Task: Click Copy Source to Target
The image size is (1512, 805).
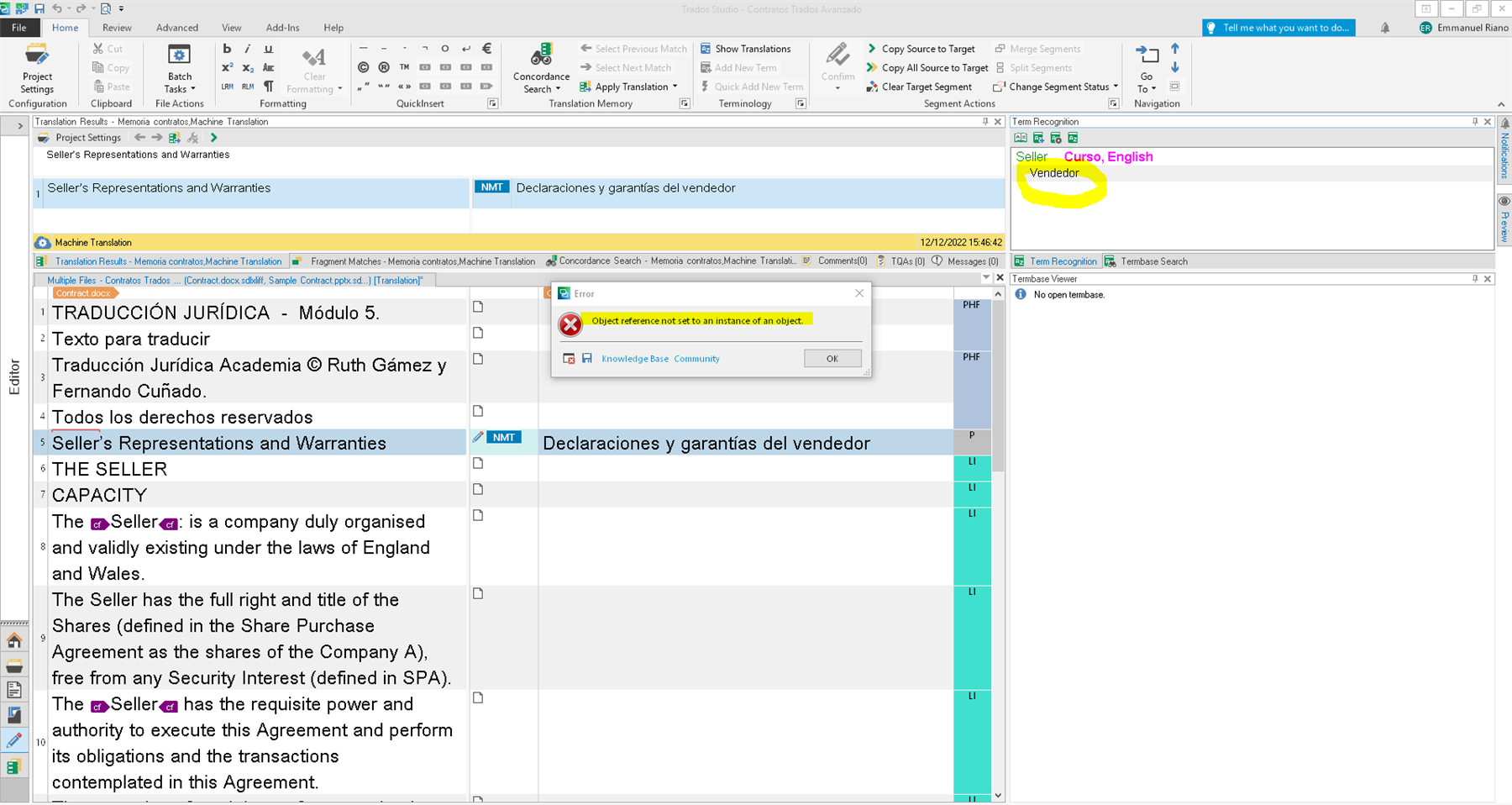Action: (921, 49)
